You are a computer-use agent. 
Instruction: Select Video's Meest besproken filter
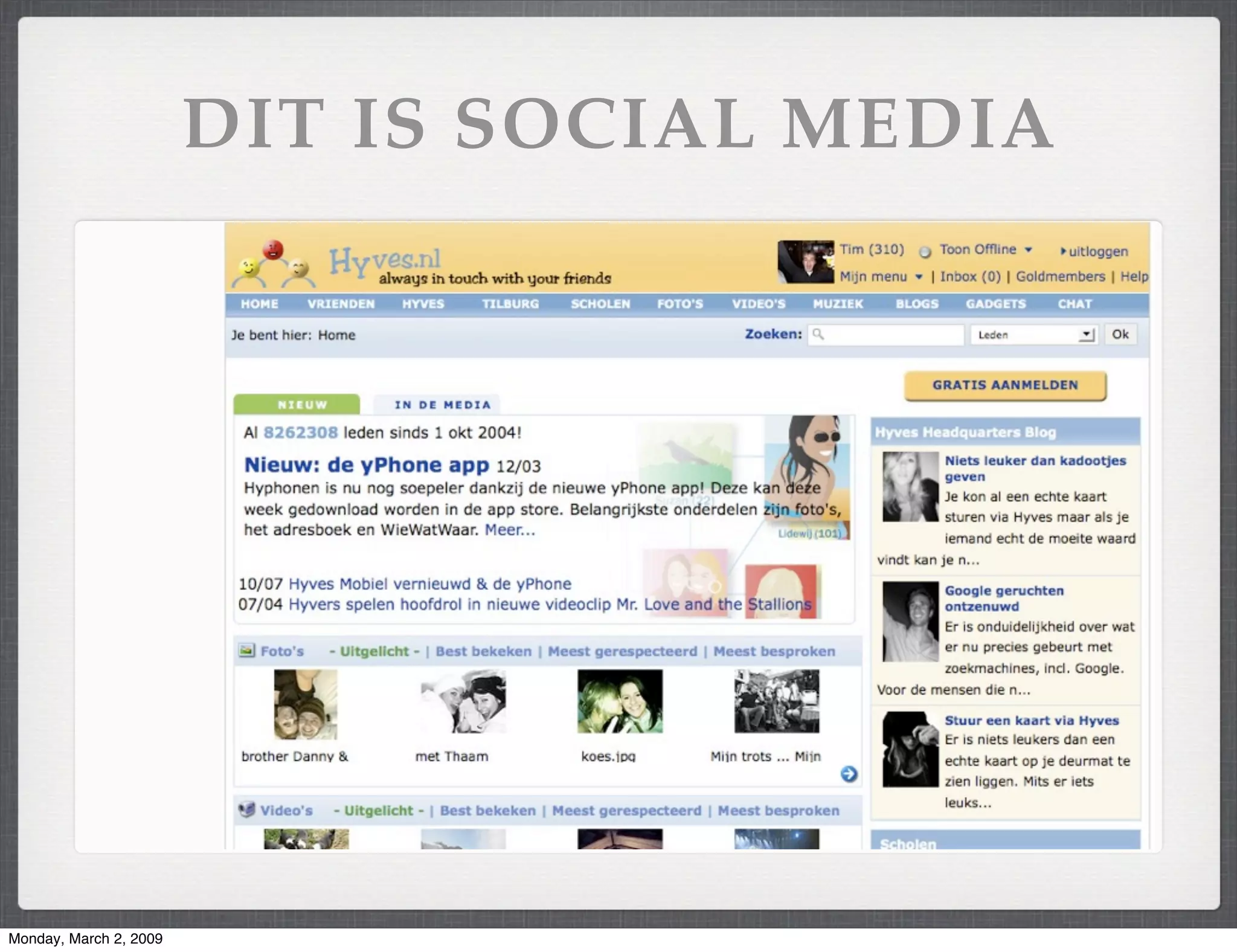(x=778, y=811)
